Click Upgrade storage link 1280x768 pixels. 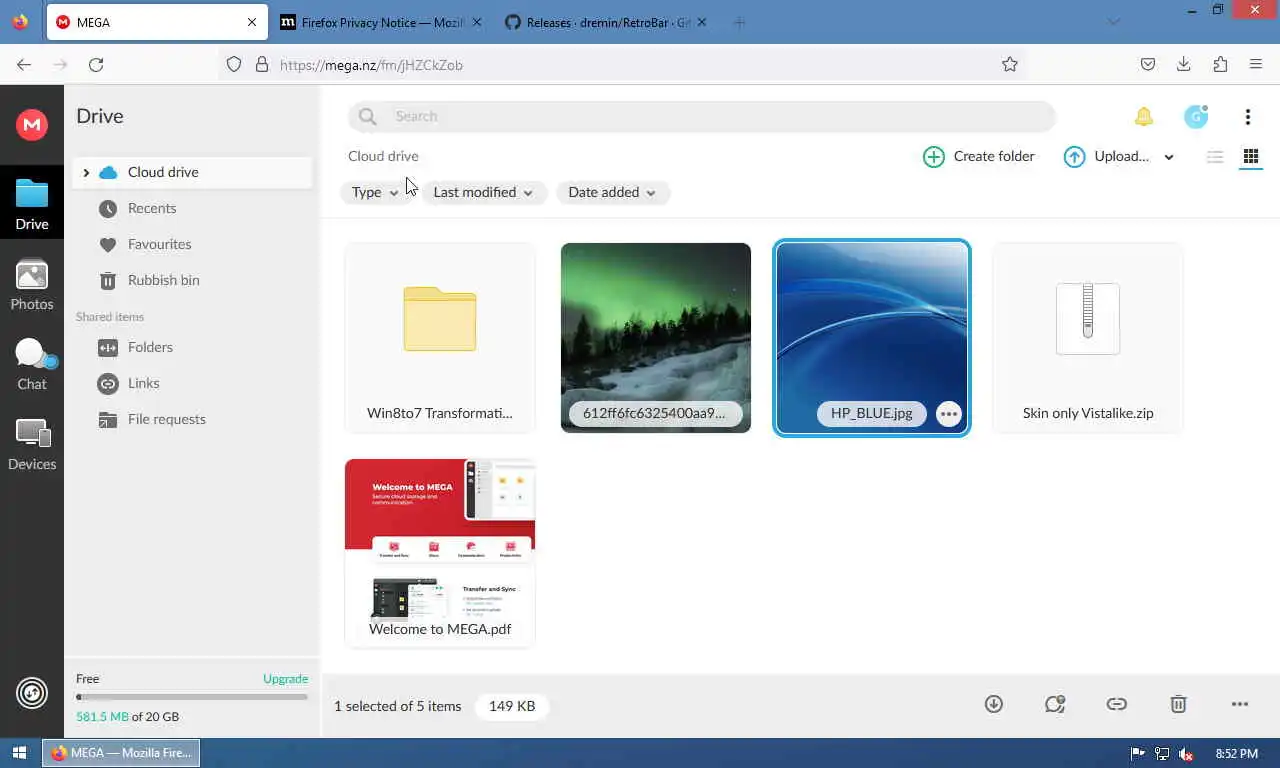click(x=285, y=678)
